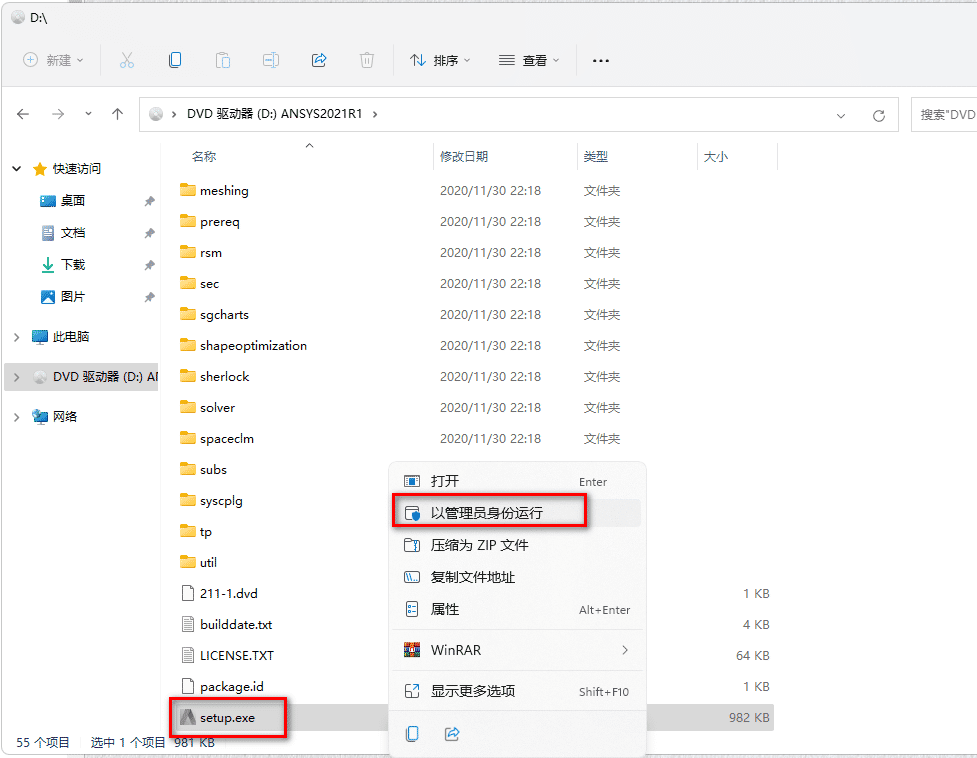Click copy icon at context menu bottom

point(412,734)
